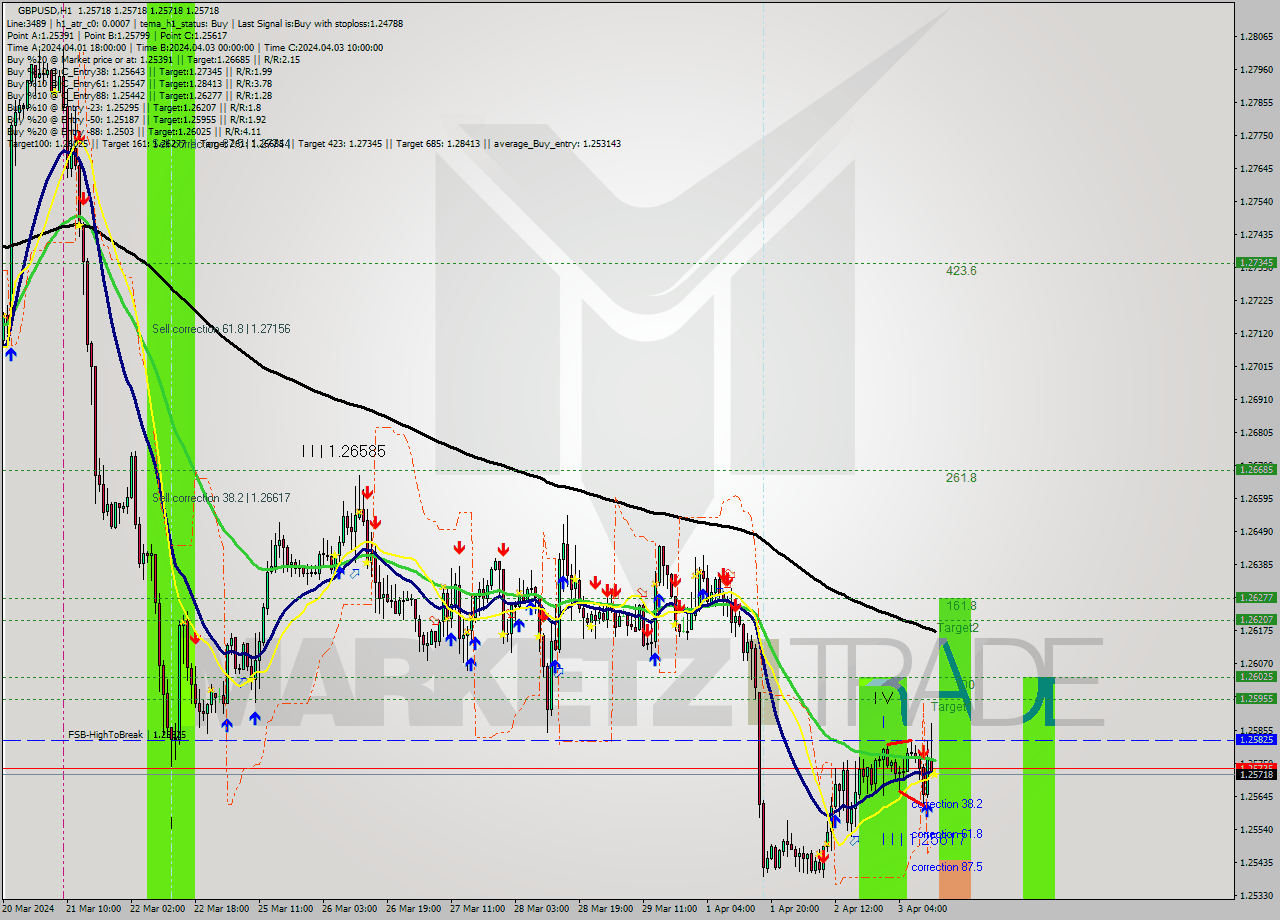Screen dimensions: 1280x920
Task: Click the 1.26025 green price tag
Action: (x=1256, y=677)
